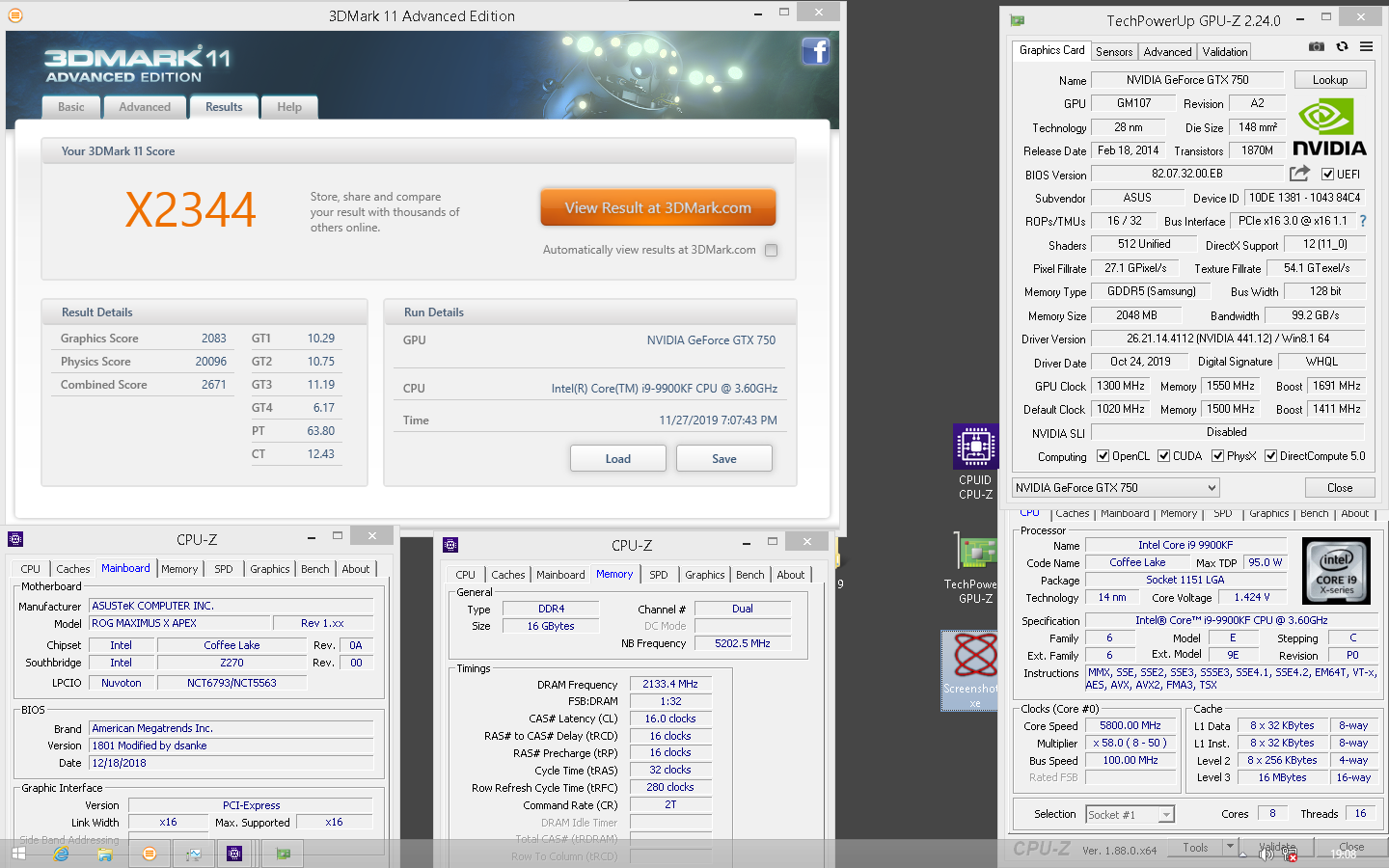Viewport: 1389px width, 868px height.
Task: Click the network tray icon with red X
Action: pyautogui.click(x=1290, y=854)
